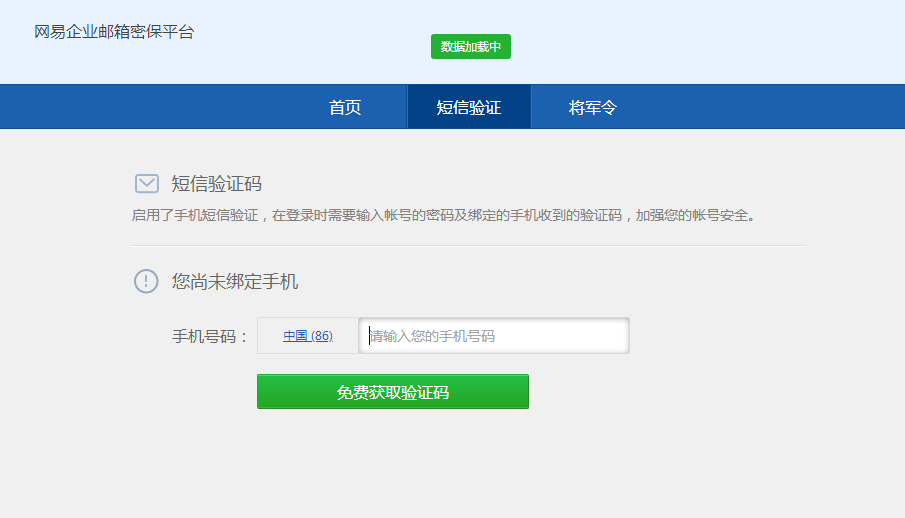Viewport: 905px width, 518px height.
Task: Focus the phone number input field
Action: (x=494, y=336)
